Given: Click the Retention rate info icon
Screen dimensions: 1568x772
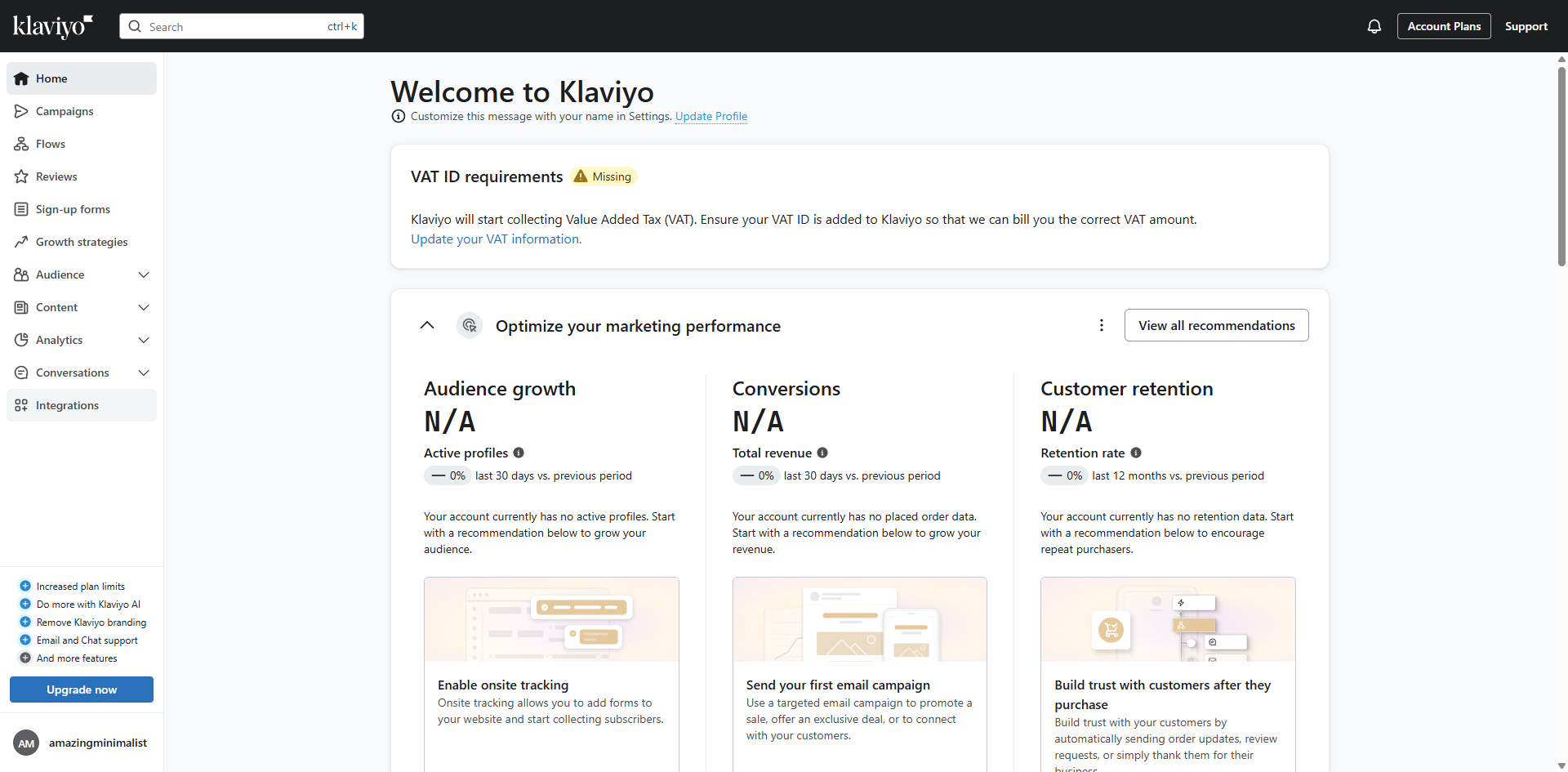Looking at the screenshot, I should pos(1136,453).
